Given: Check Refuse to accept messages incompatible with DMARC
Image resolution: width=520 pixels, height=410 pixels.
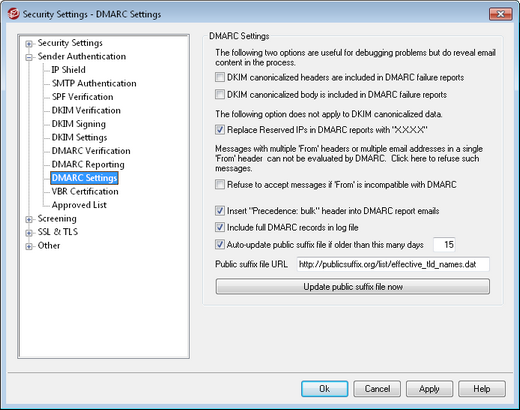Looking at the screenshot, I should click(220, 184).
